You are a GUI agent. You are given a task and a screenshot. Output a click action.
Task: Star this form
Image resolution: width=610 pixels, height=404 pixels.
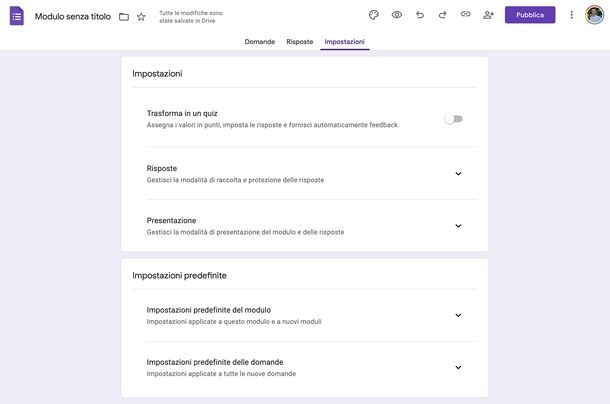pyautogui.click(x=141, y=16)
